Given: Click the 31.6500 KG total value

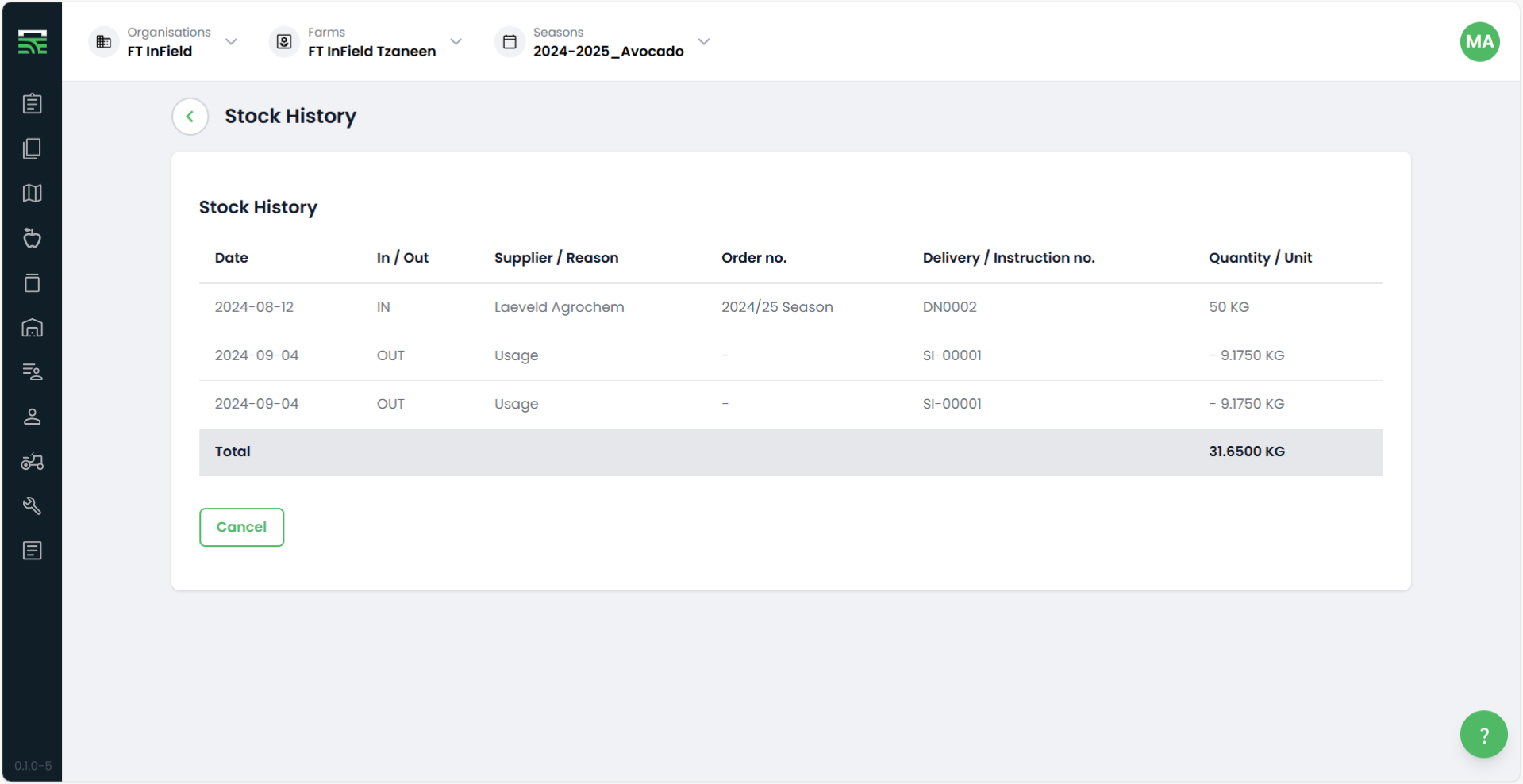Looking at the screenshot, I should 1247,452.
